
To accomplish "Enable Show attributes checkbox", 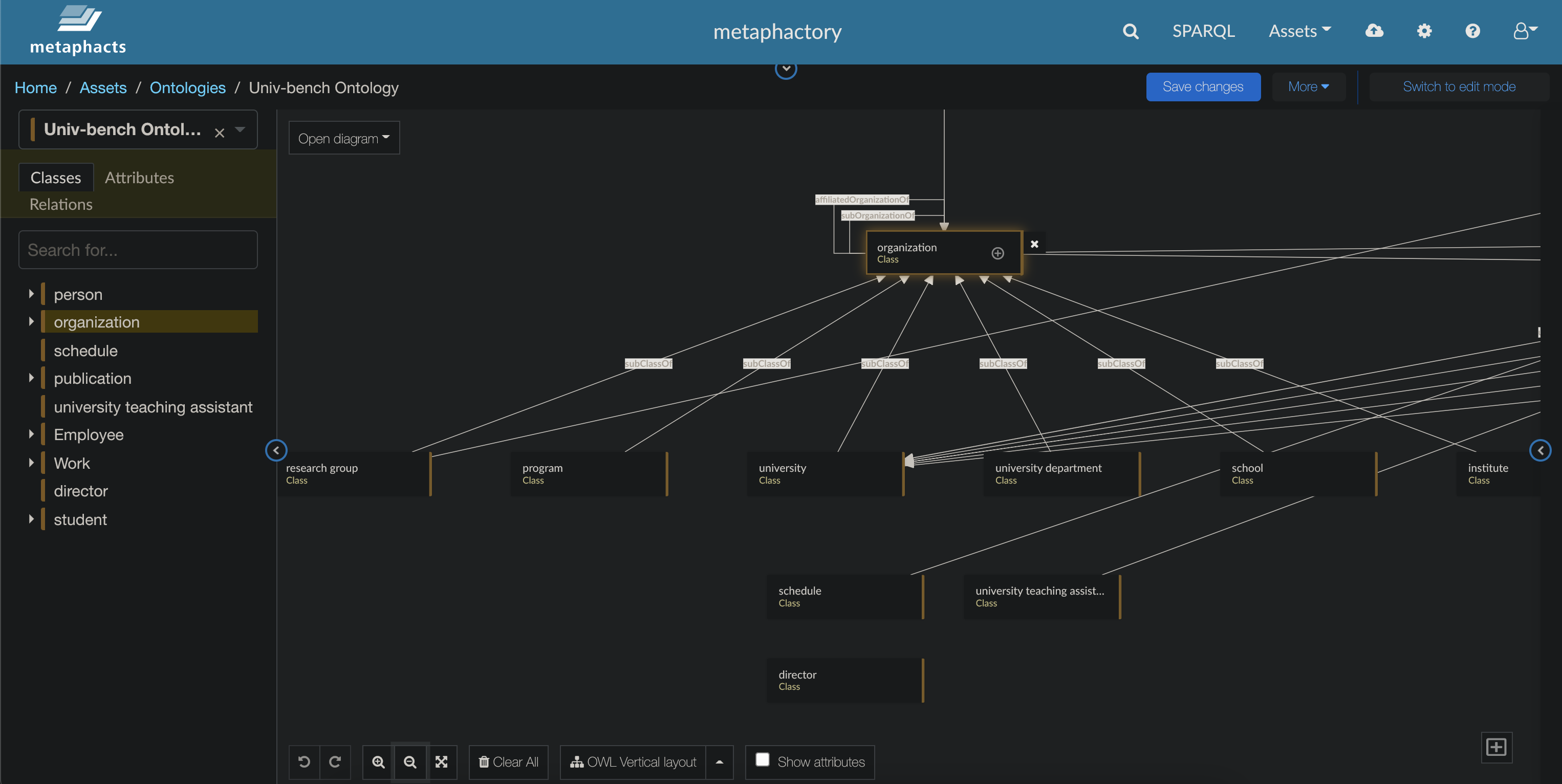I will (x=762, y=760).
